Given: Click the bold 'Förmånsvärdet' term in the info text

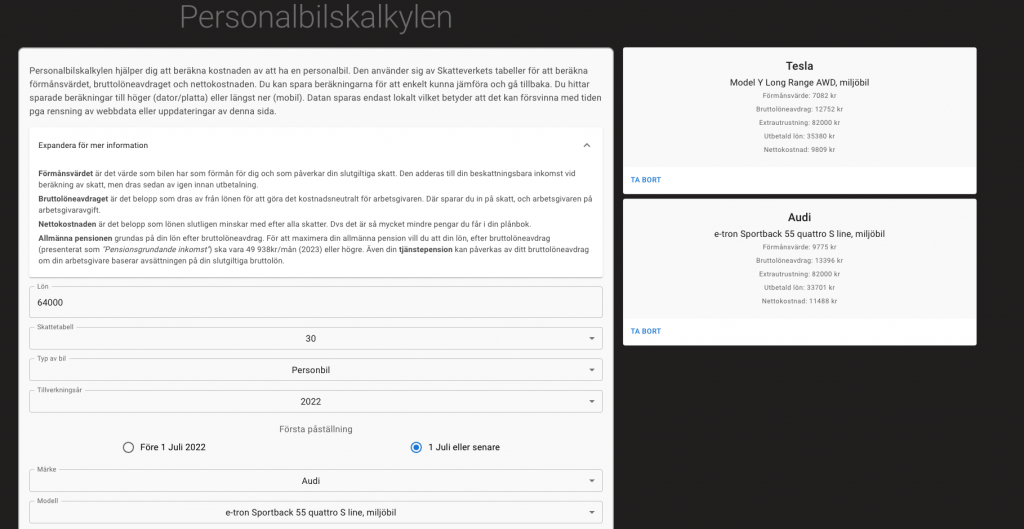Looking at the screenshot, I should click(65, 174).
